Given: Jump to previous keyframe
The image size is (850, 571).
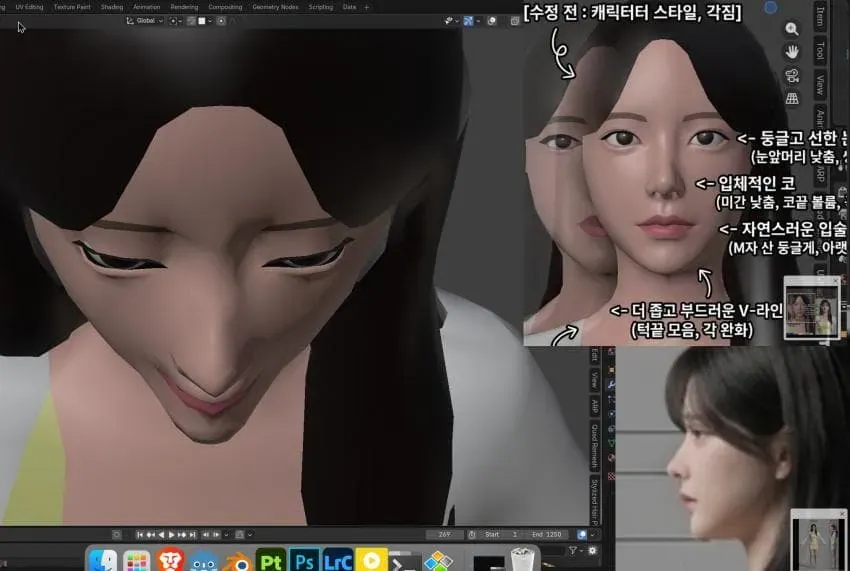Looking at the screenshot, I should click(x=151, y=535).
